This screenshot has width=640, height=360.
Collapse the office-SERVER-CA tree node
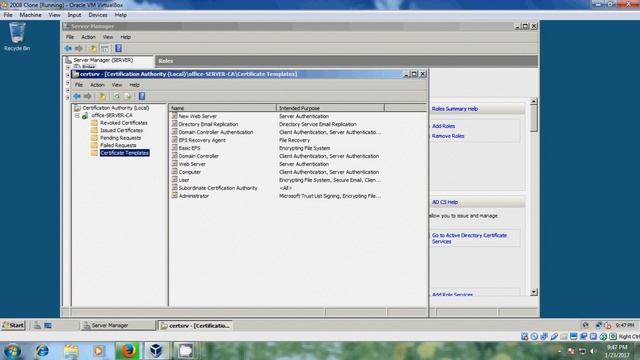77,116
